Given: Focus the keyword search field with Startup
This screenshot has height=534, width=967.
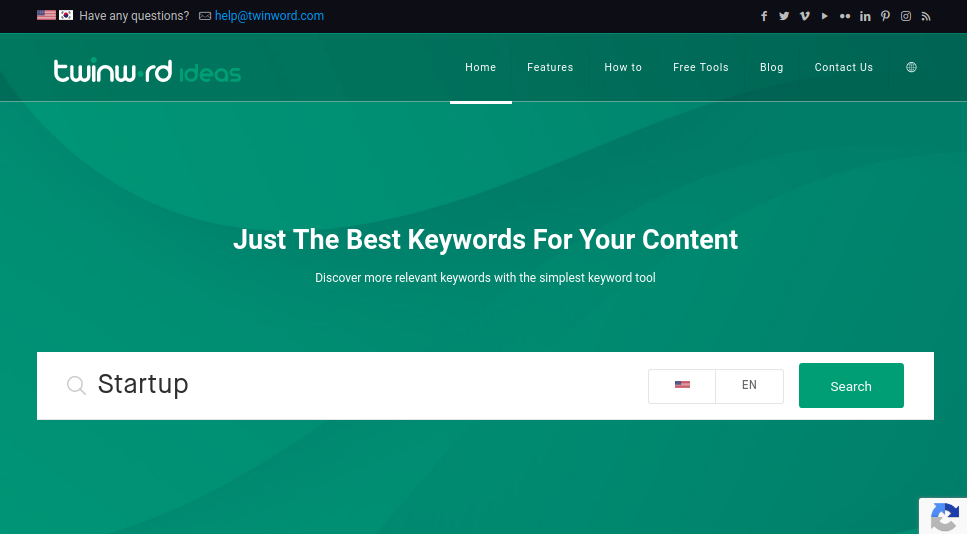Looking at the screenshot, I should click(x=364, y=385).
